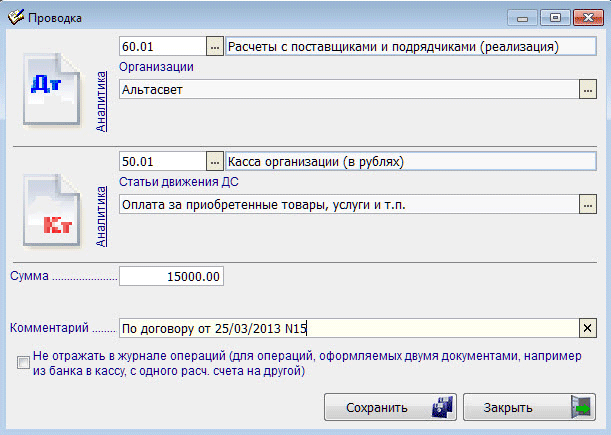The width and height of the screenshot is (611, 435).
Task: Click the Альтасвет organization field
Action: [x=349, y=90]
